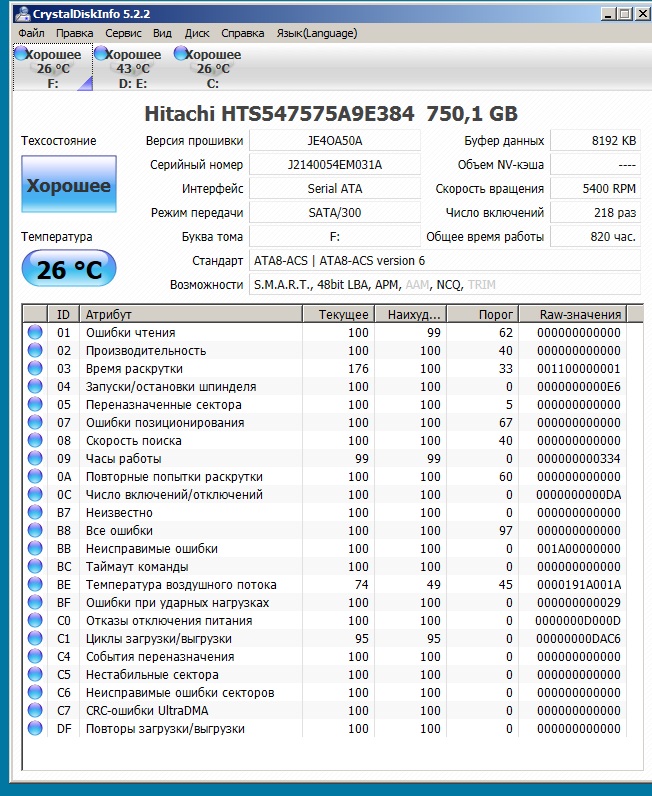Click the ID column header

pyautogui.click(x=63, y=314)
